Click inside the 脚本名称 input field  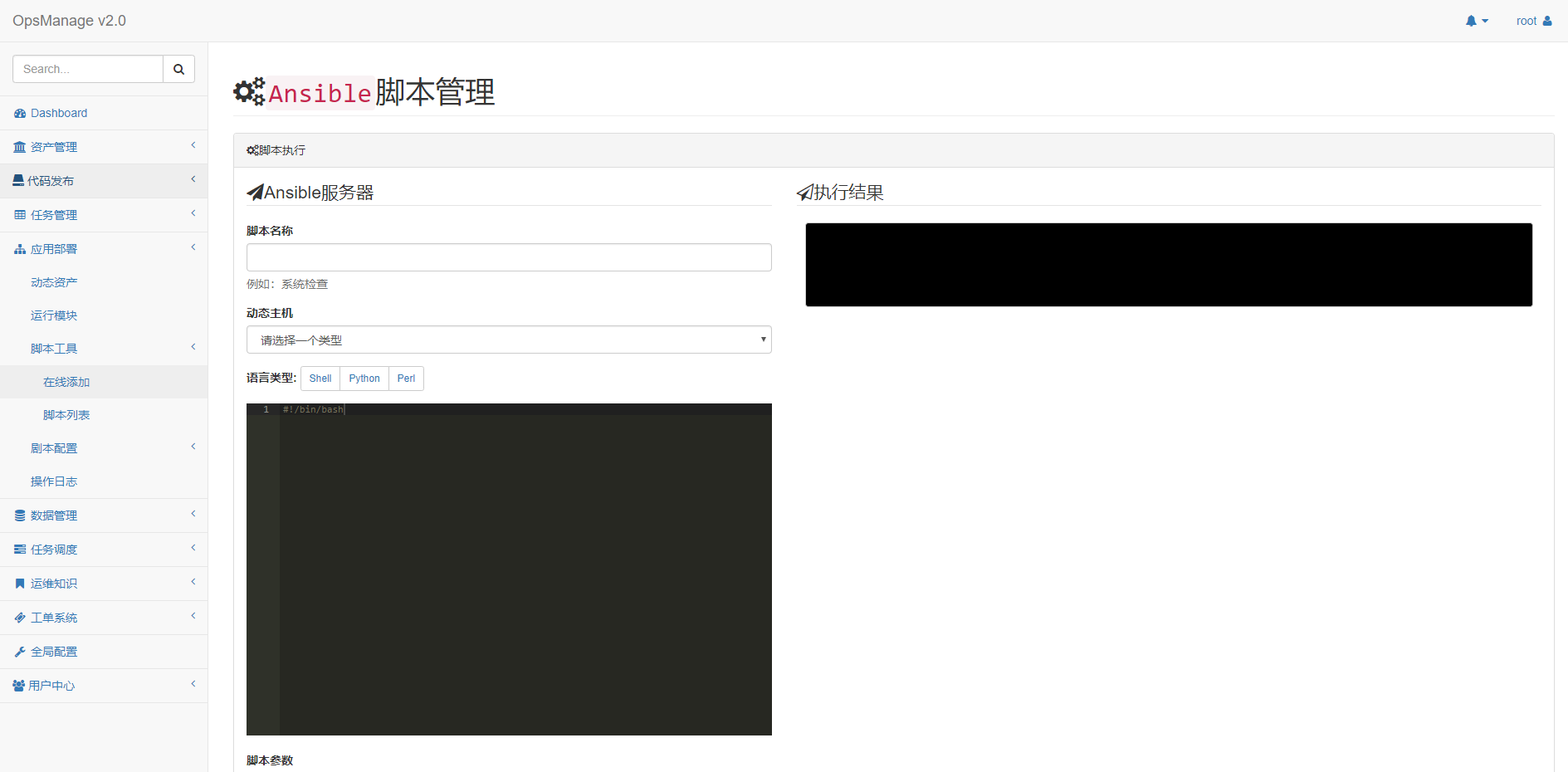tap(509, 257)
